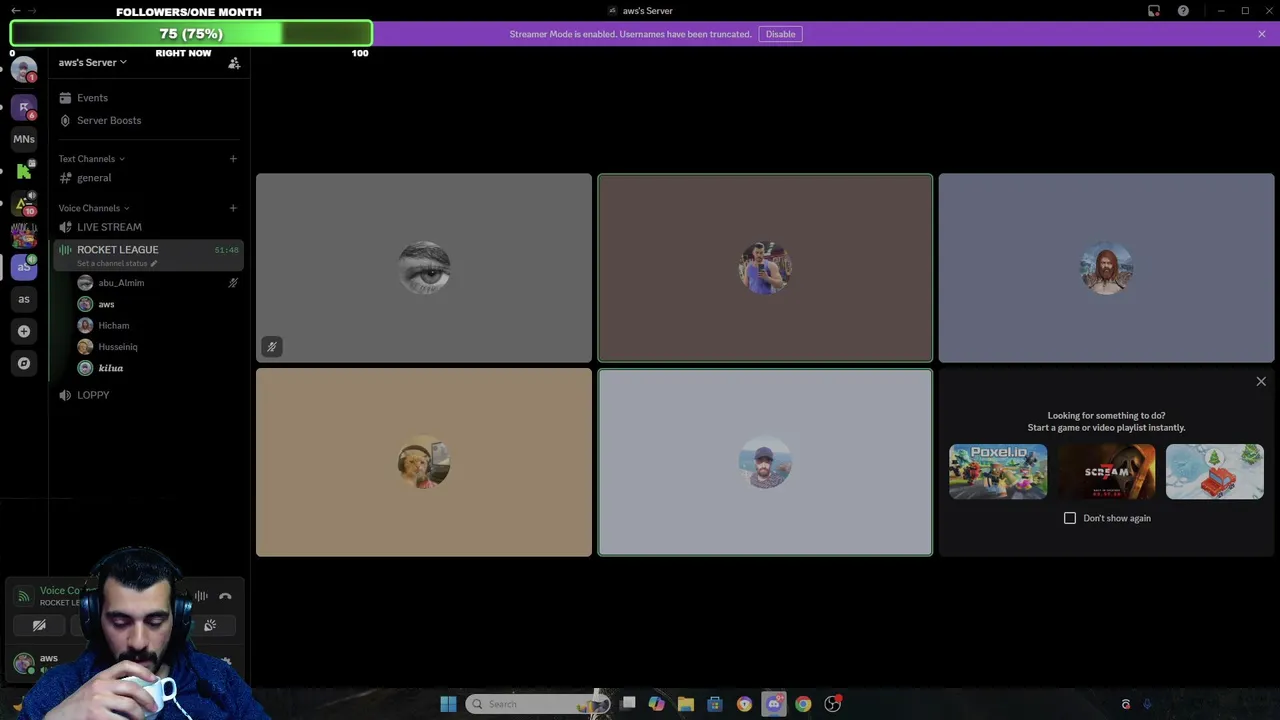
Task: Open the colorful cartoon server icon
Action: coord(24,235)
